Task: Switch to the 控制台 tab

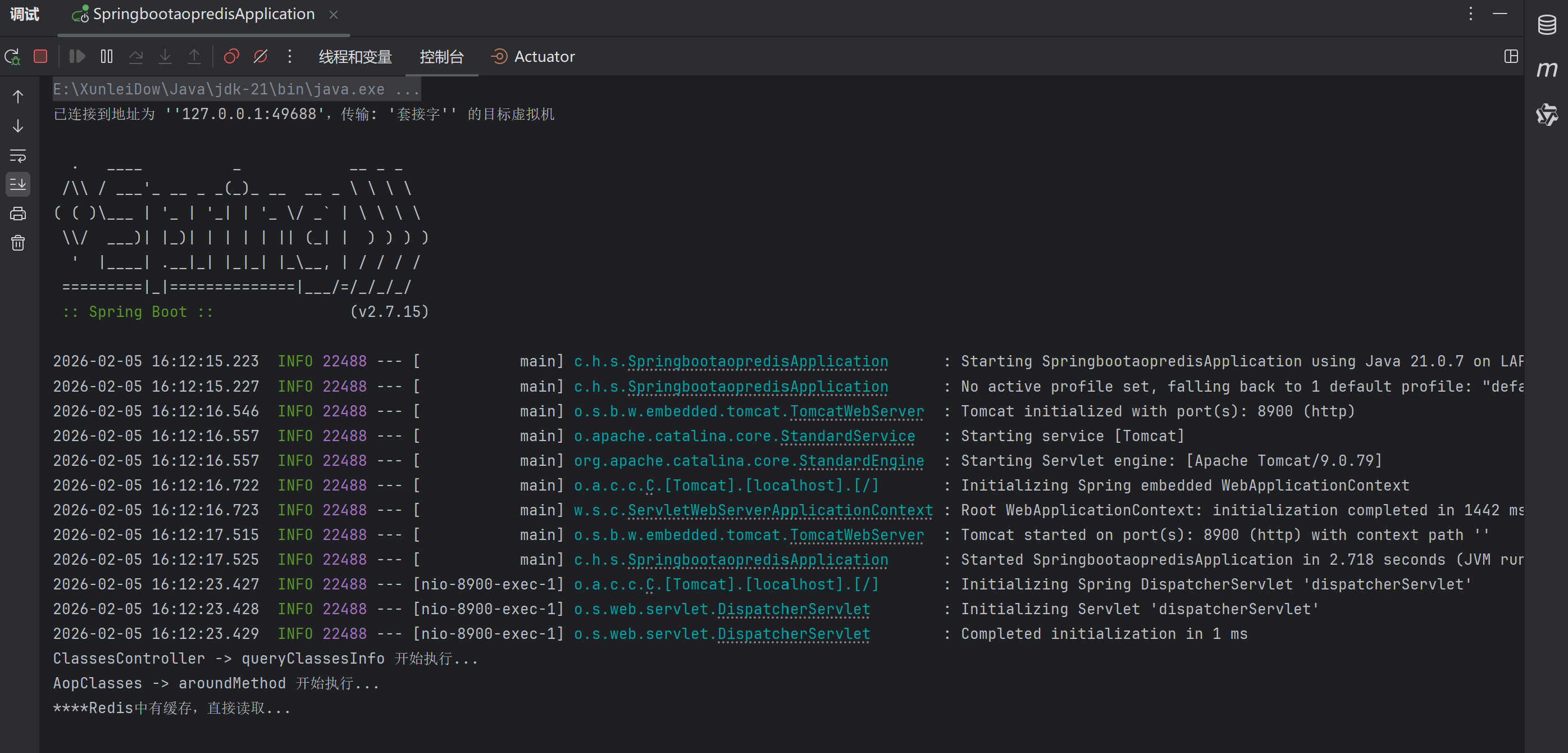Action: 442,57
